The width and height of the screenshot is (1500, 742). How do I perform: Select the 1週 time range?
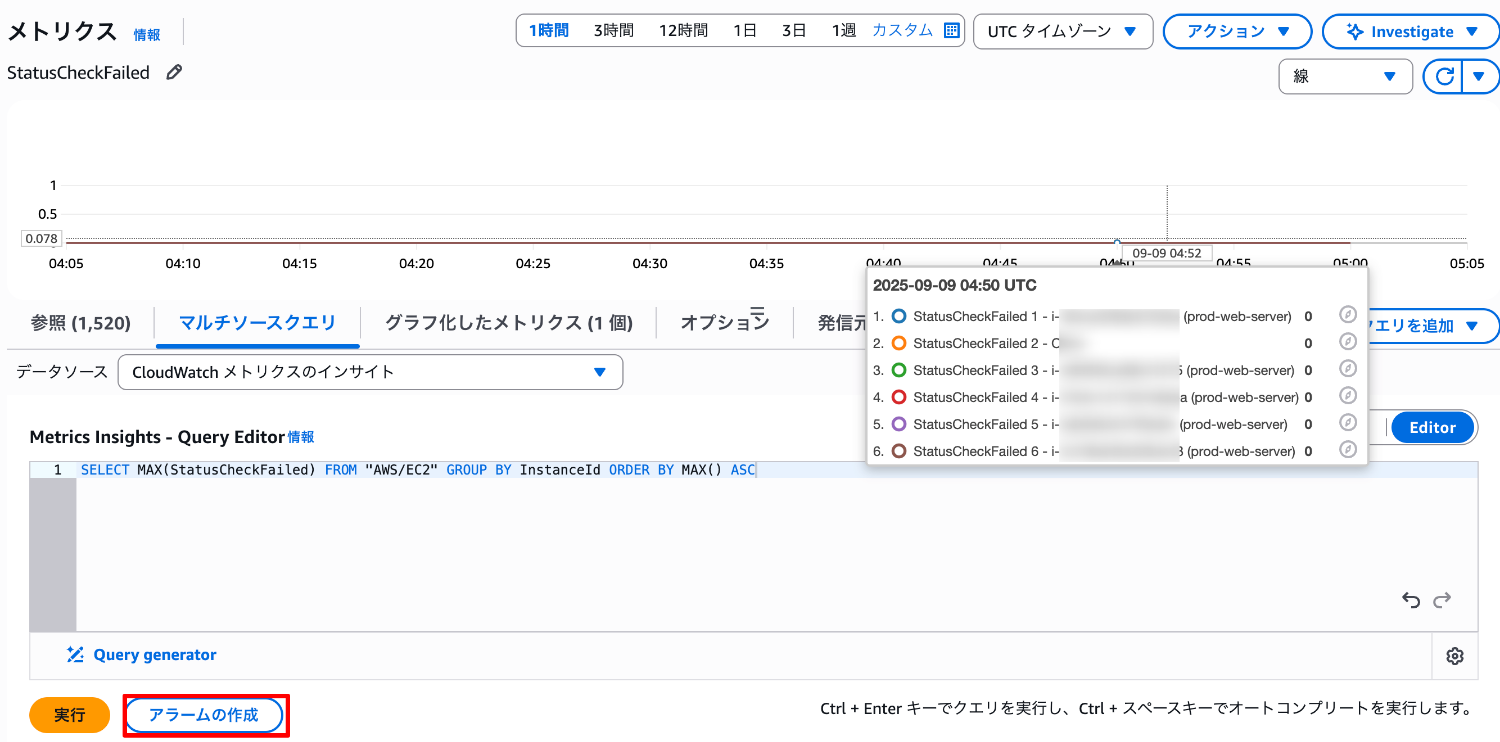click(x=844, y=30)
